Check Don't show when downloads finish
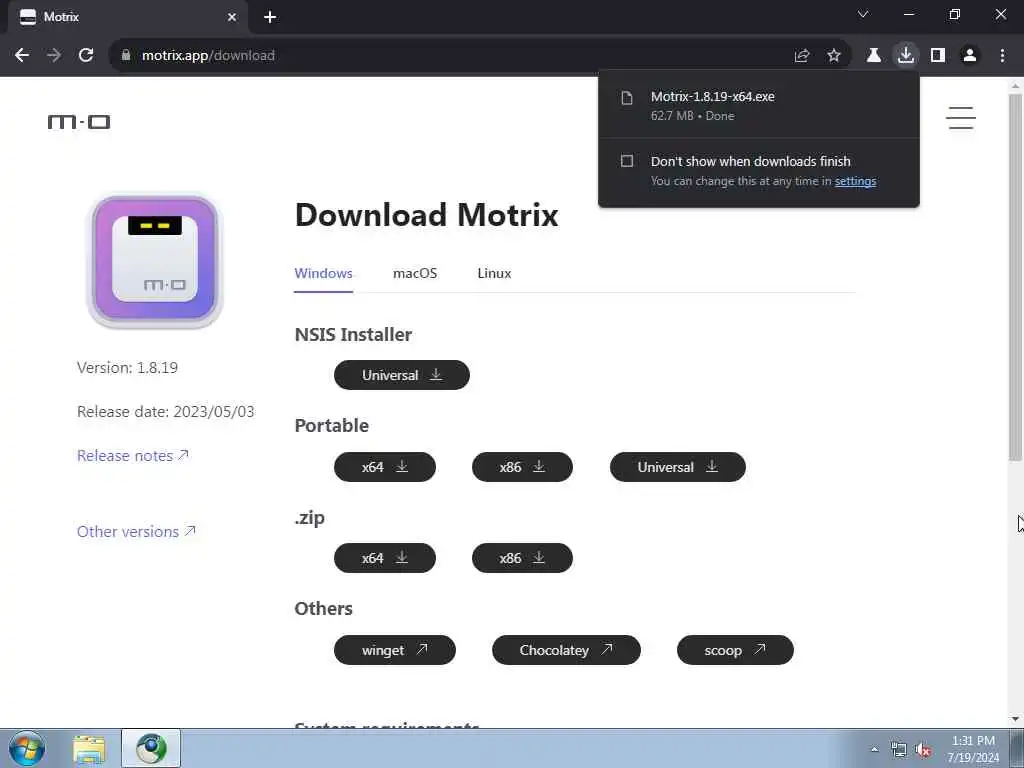Viewport: 1024px width, 768px height. [x=627, y=161]
